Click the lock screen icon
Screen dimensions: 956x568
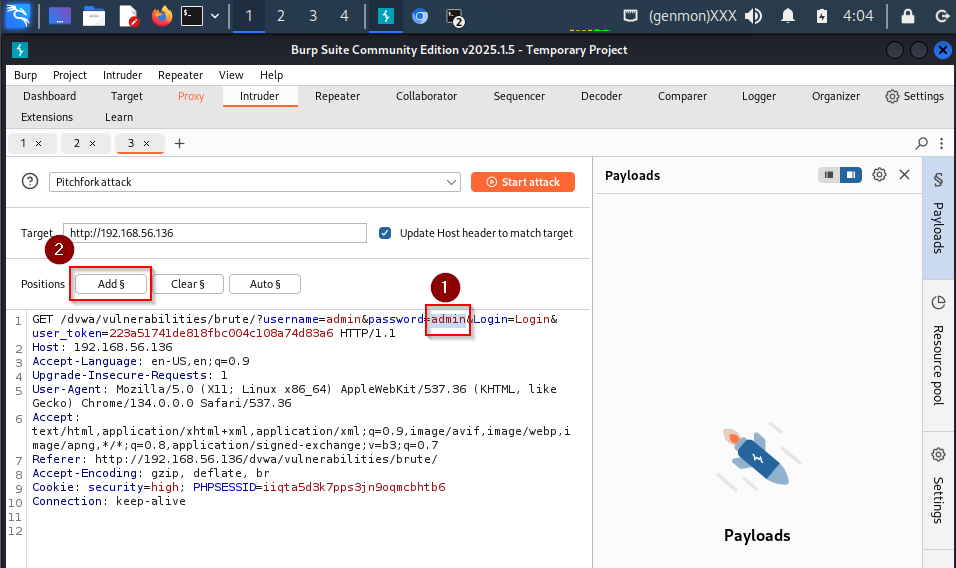click(908, 16)
